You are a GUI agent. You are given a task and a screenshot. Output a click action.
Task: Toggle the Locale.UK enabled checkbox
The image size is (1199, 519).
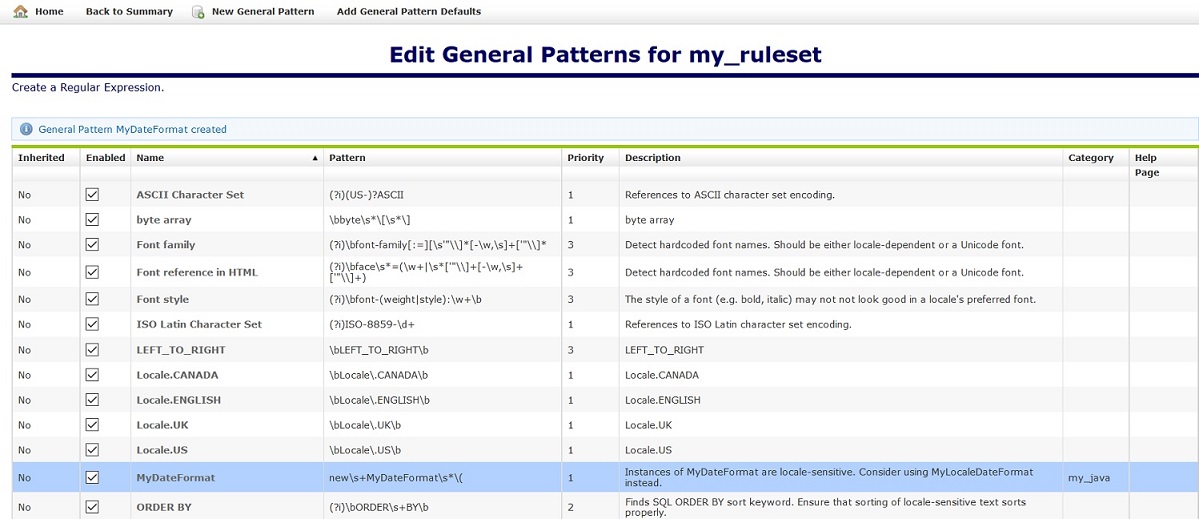(93, 425)
